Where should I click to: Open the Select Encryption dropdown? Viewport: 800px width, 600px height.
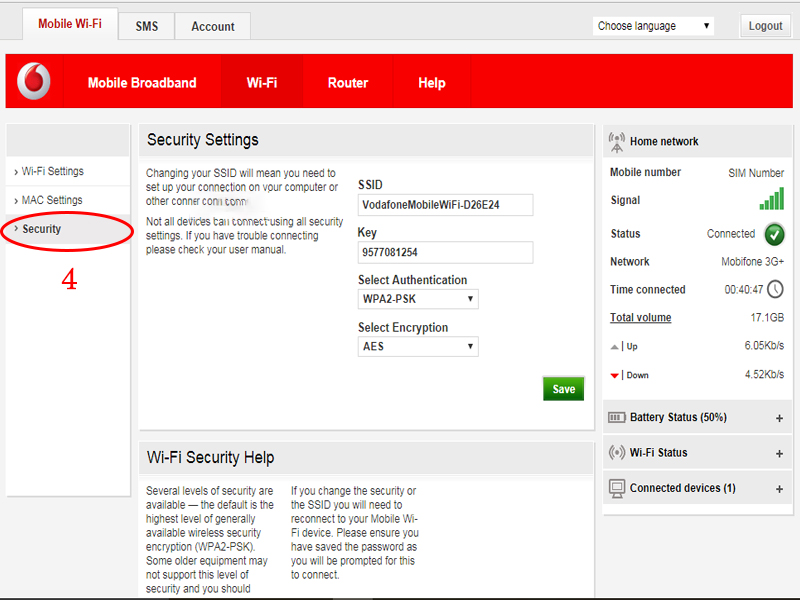[418, 346]
